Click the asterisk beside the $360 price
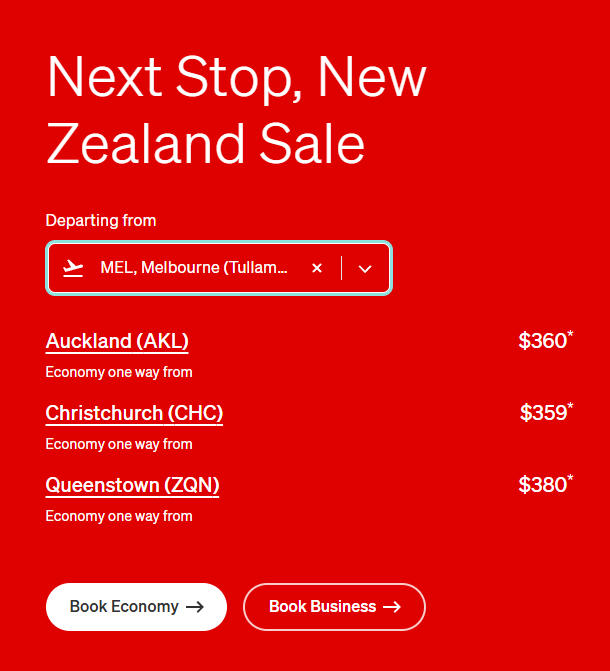 [571, 334]
